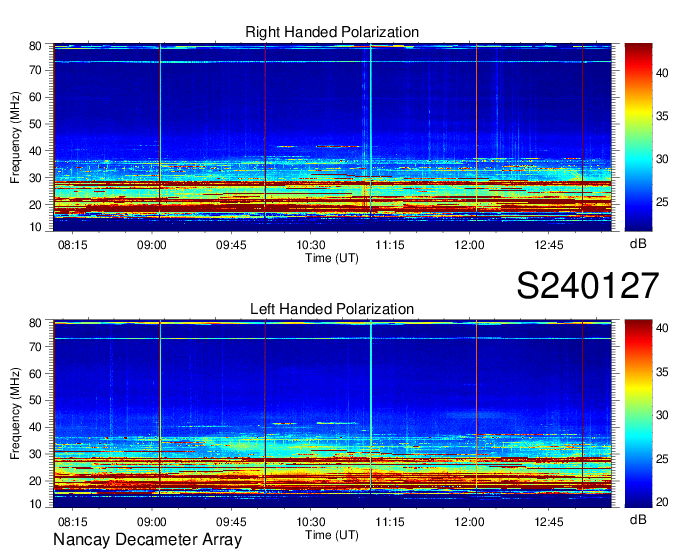Click the 35 label on Right Handed colorbar
680x552 pixels.
(x=662, y=116)
